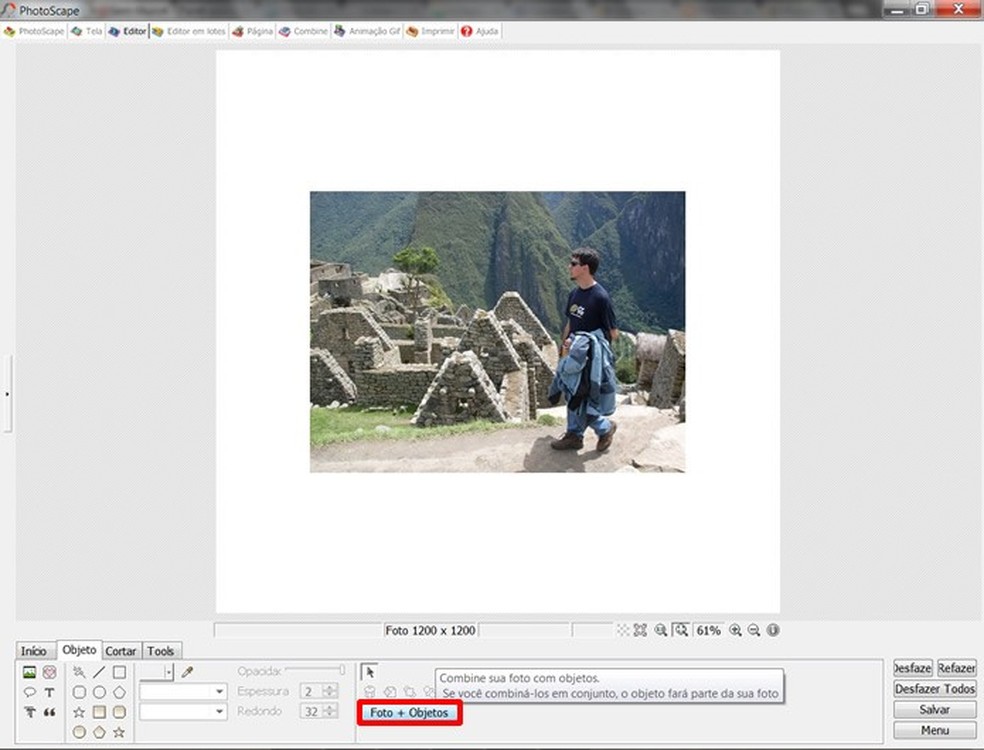Expand the second empty combo box

(219, 711)
